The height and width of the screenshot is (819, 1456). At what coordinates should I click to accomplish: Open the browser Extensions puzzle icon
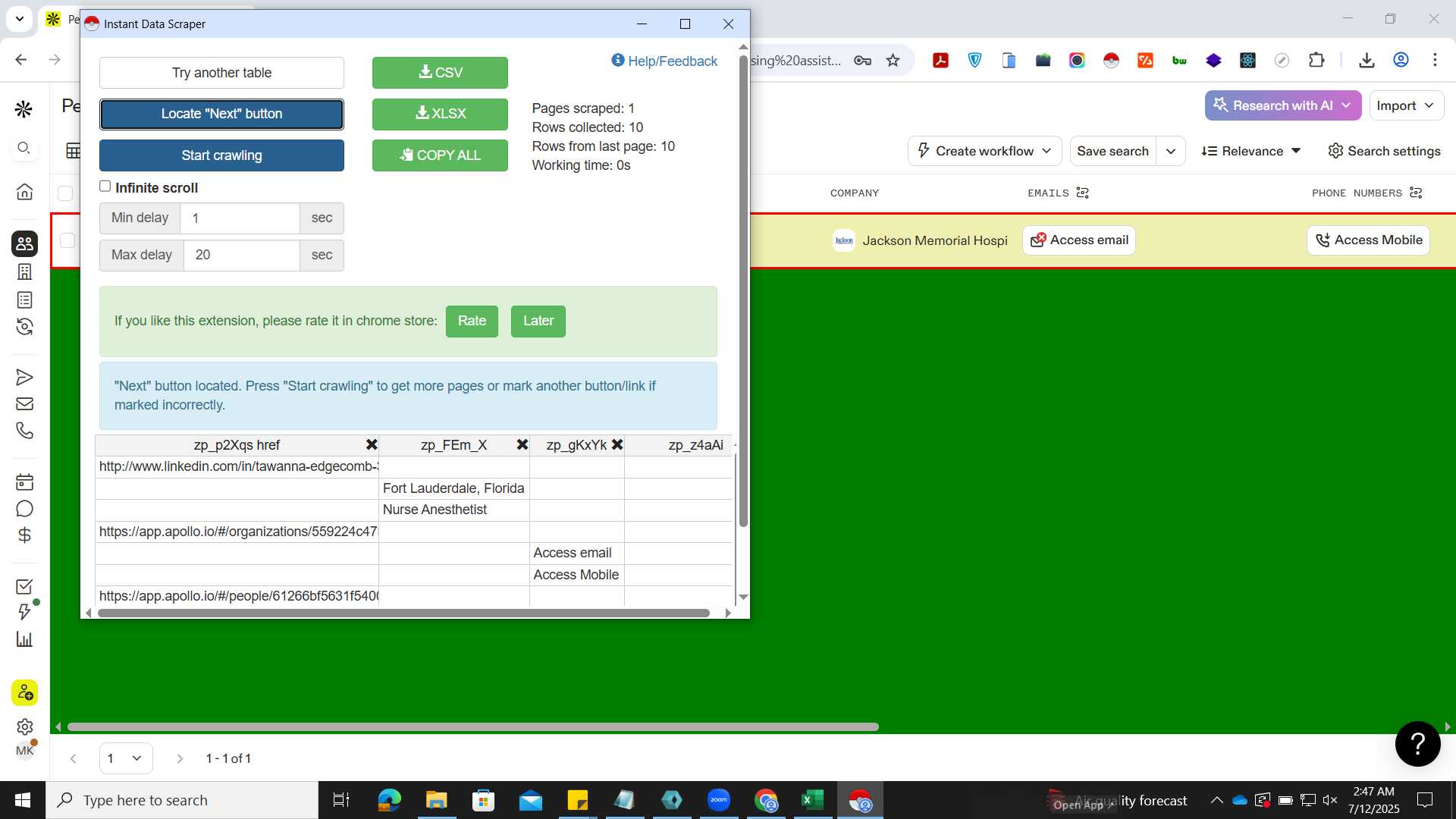click(1316, 60)
